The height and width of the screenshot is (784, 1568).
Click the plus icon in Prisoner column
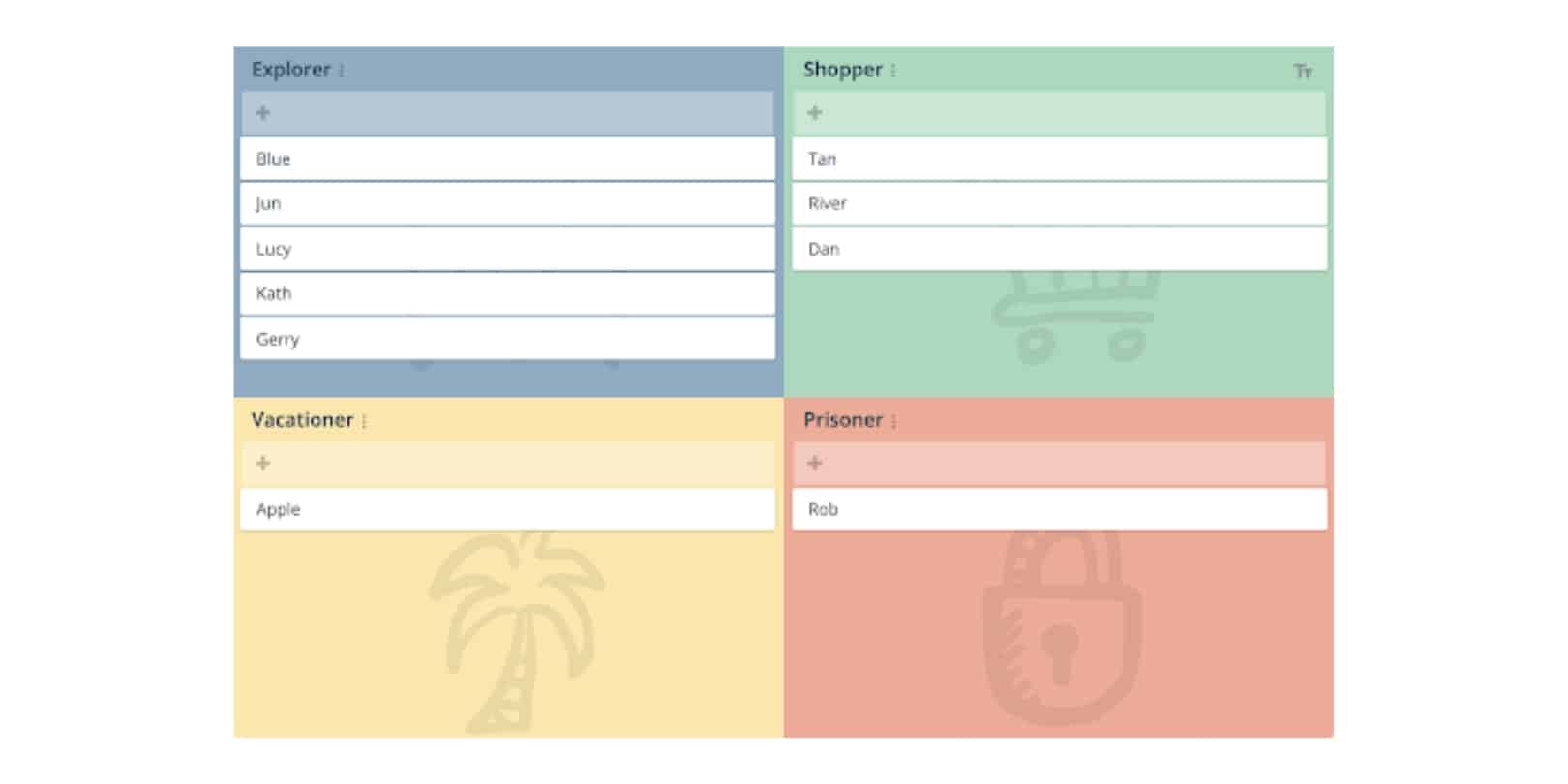point(815,464)
